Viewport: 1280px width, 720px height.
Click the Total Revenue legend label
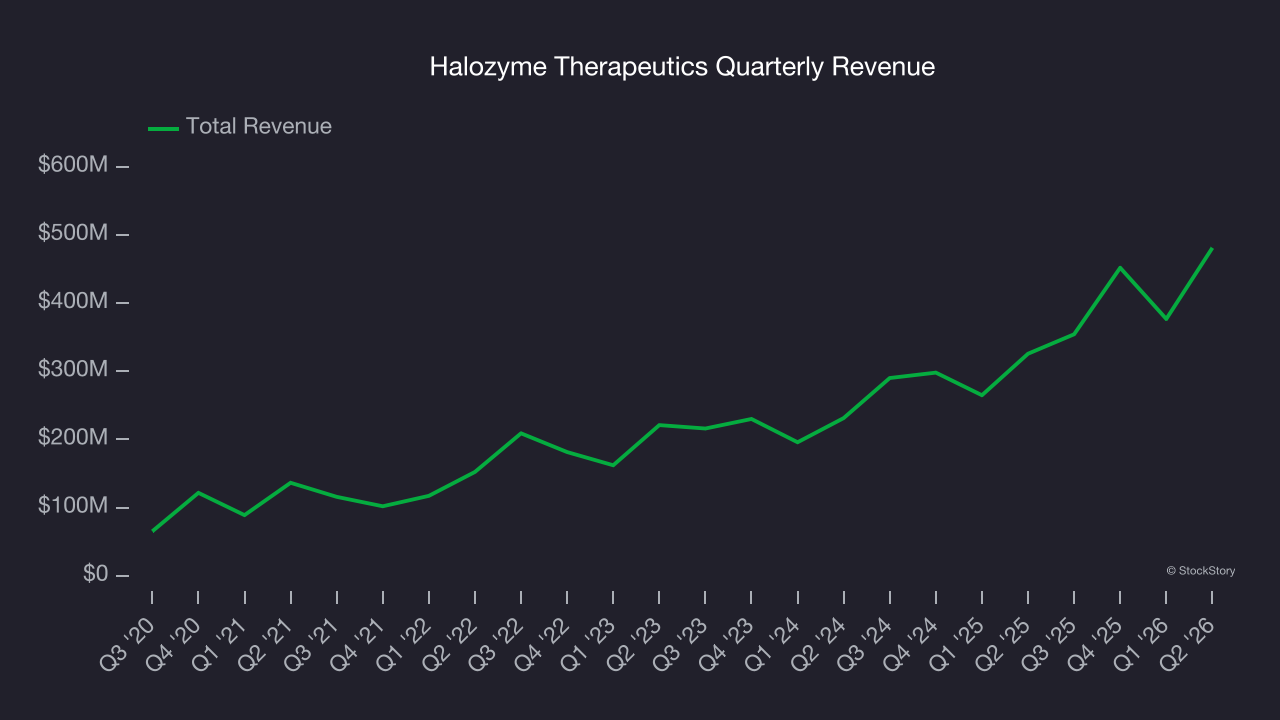259,127
